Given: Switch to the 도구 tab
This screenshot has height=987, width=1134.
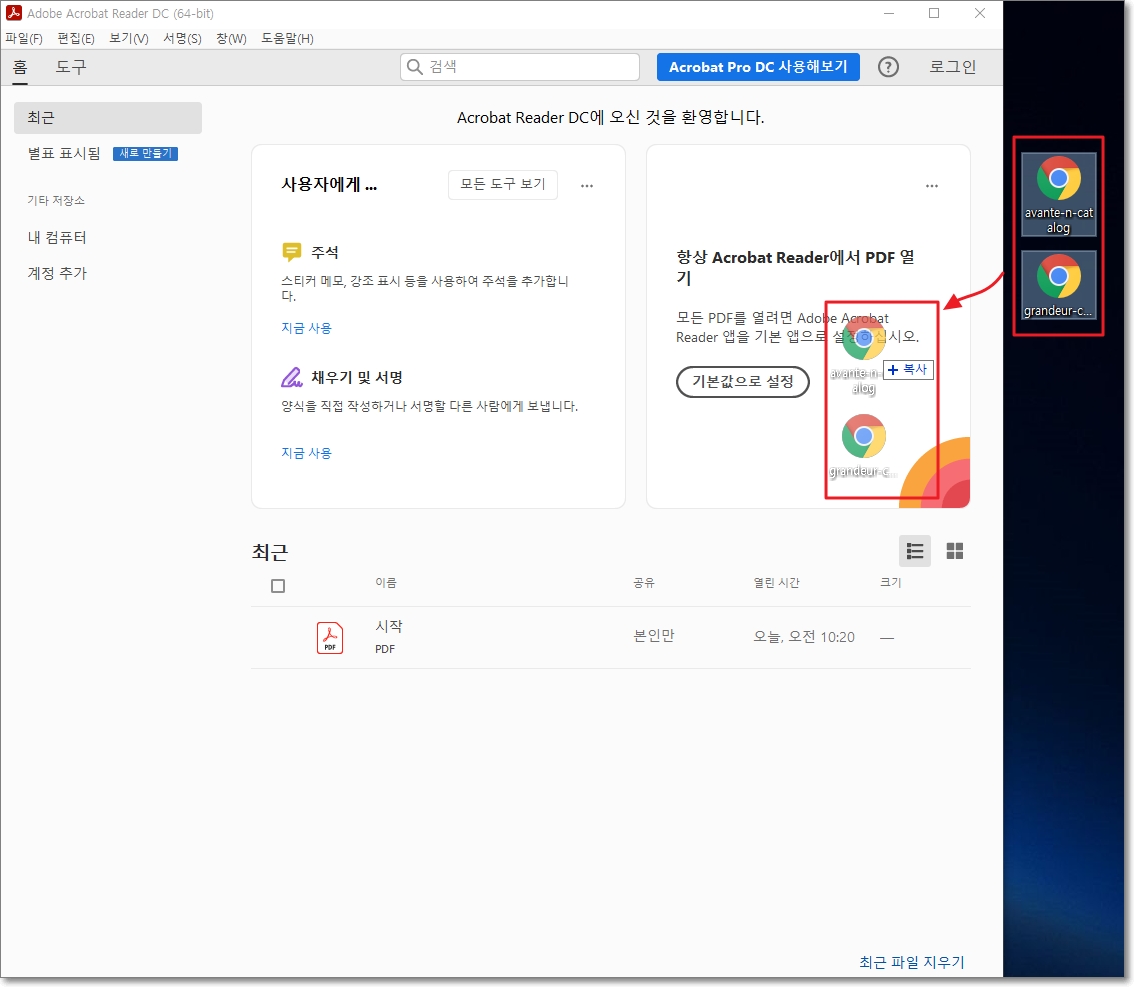Looking at the screenshot, I should point(71,67).
